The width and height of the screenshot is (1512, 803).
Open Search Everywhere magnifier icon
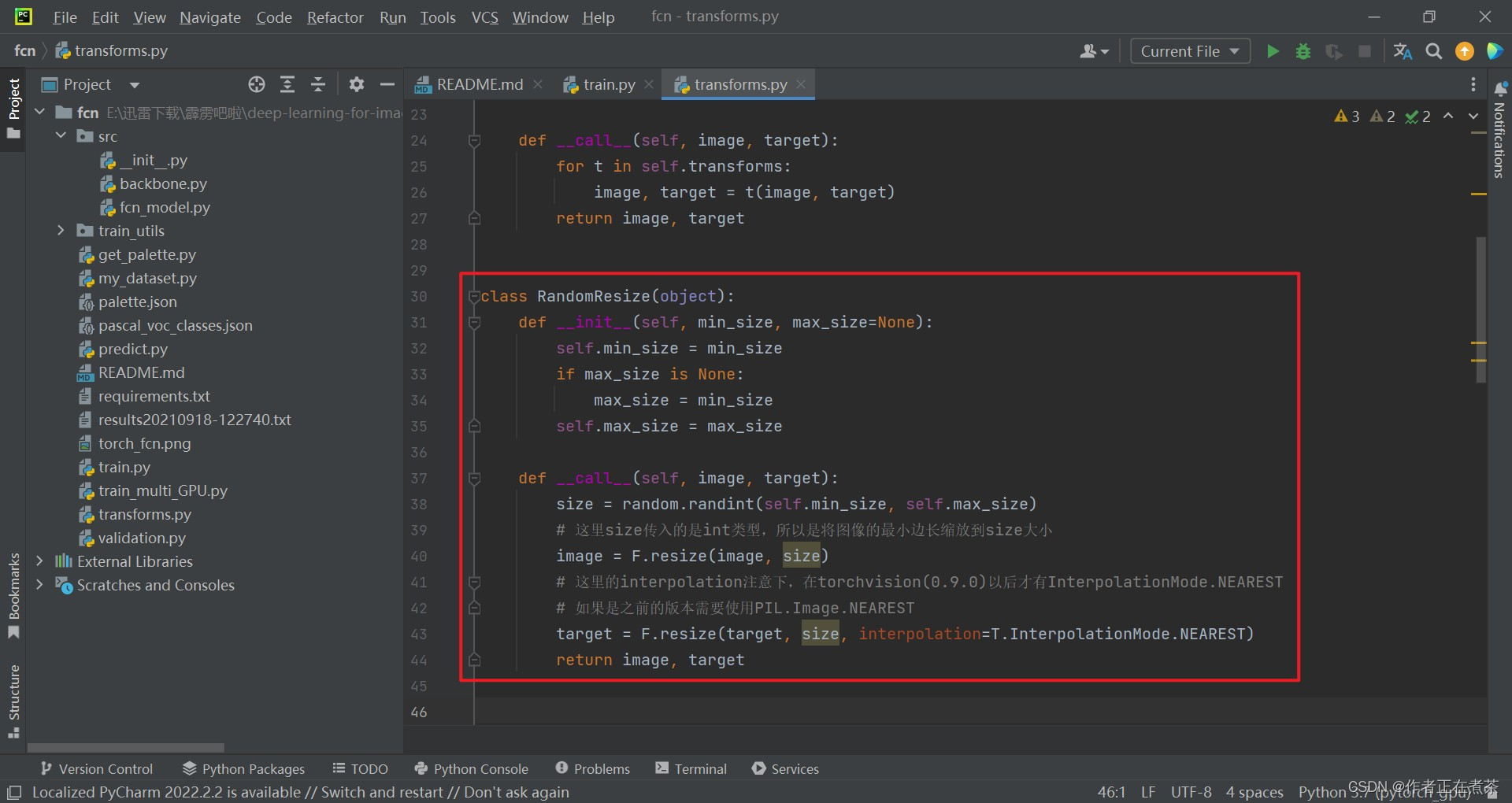(x=1434, y=51)
